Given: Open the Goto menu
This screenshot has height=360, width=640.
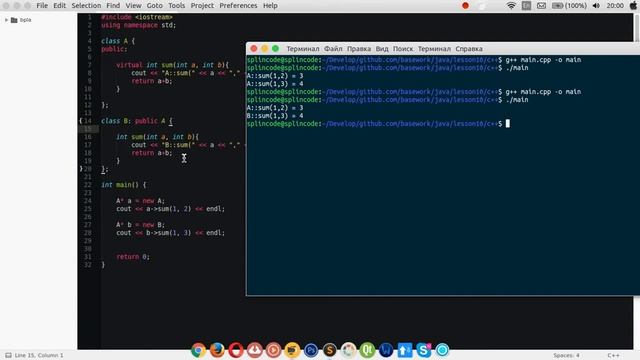Looking at the screenshot, I should tap(155, 6).
